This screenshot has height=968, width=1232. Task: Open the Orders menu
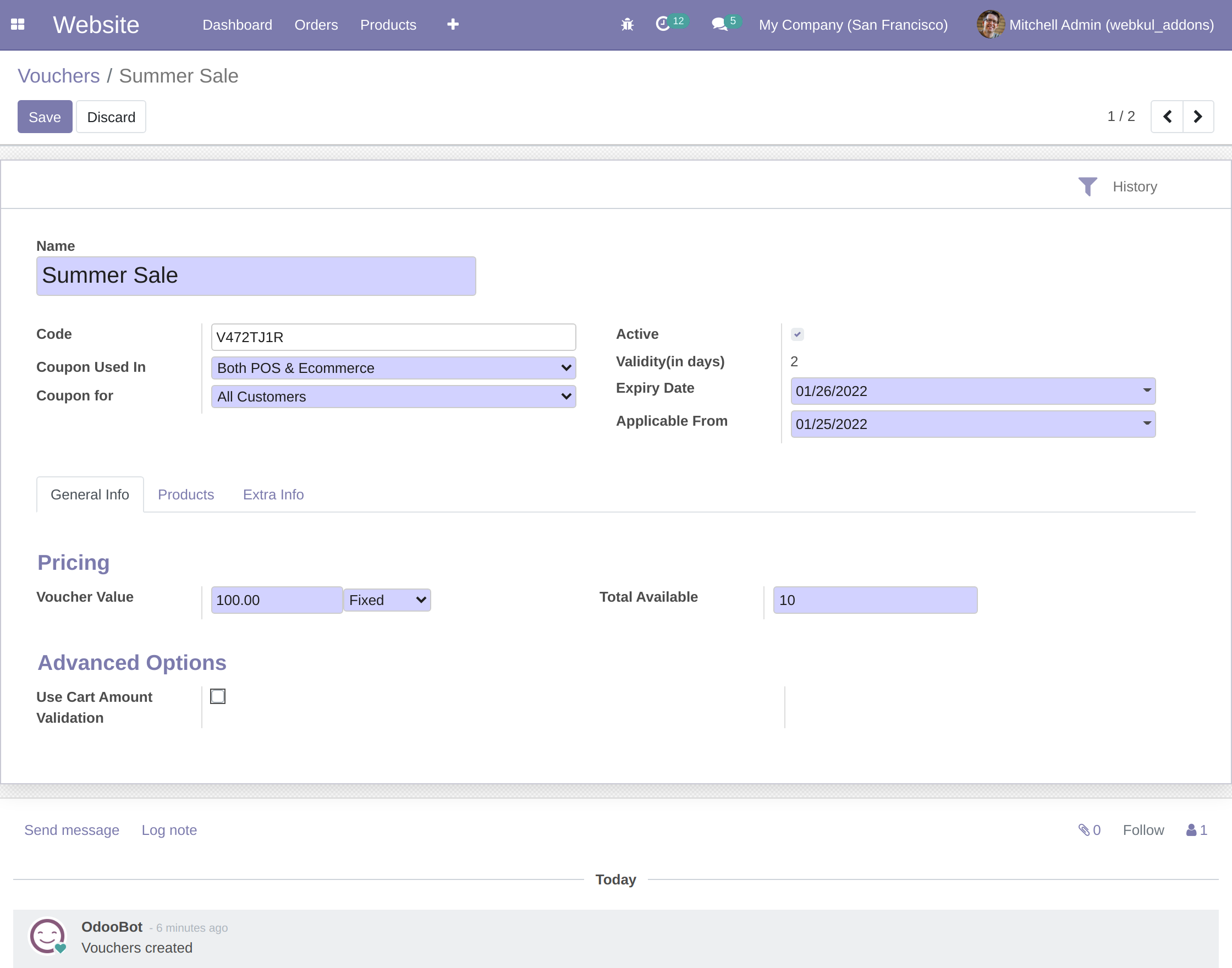[316, 25]
